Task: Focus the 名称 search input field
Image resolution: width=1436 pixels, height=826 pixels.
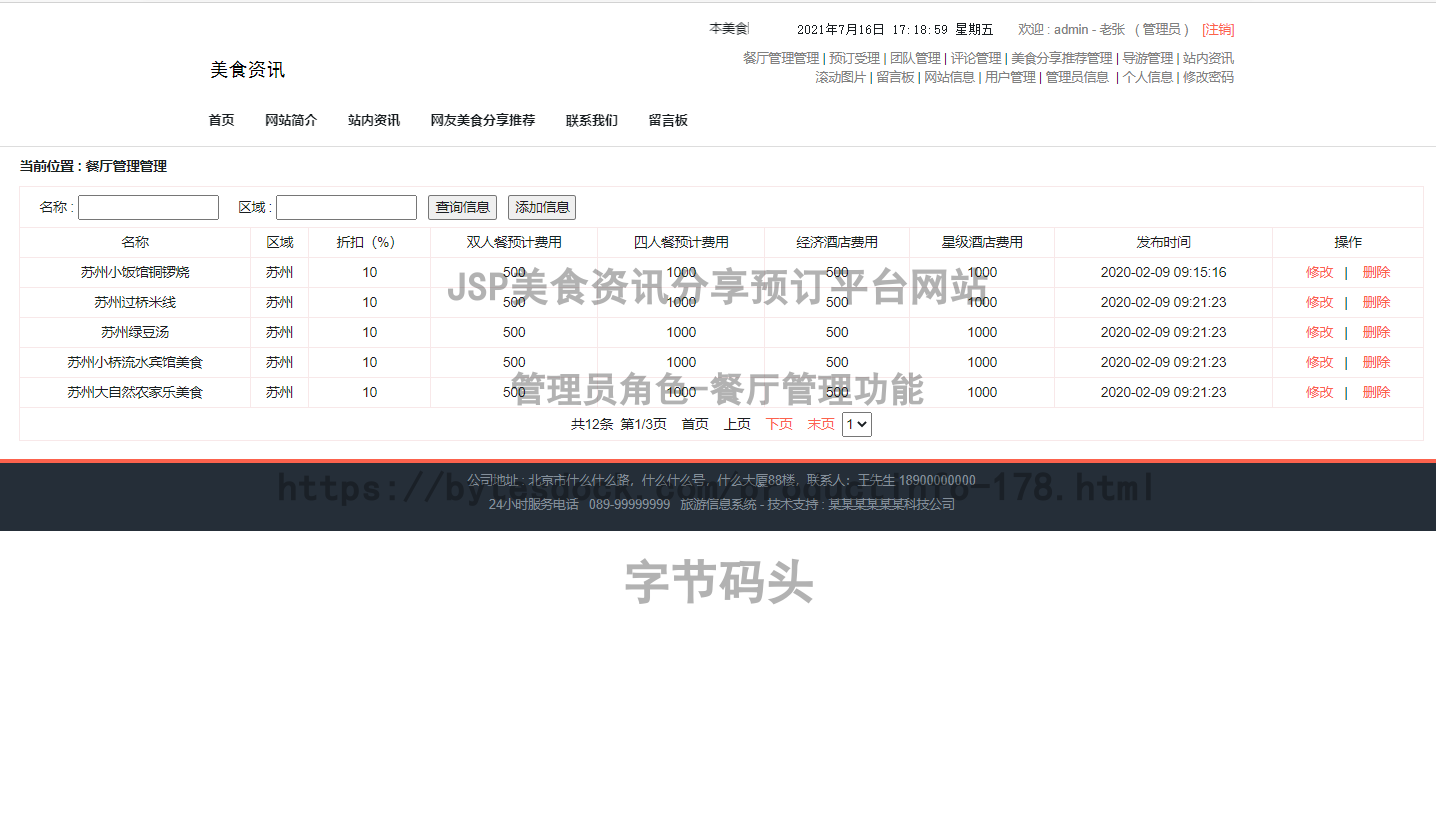Action: click(148, 207)
